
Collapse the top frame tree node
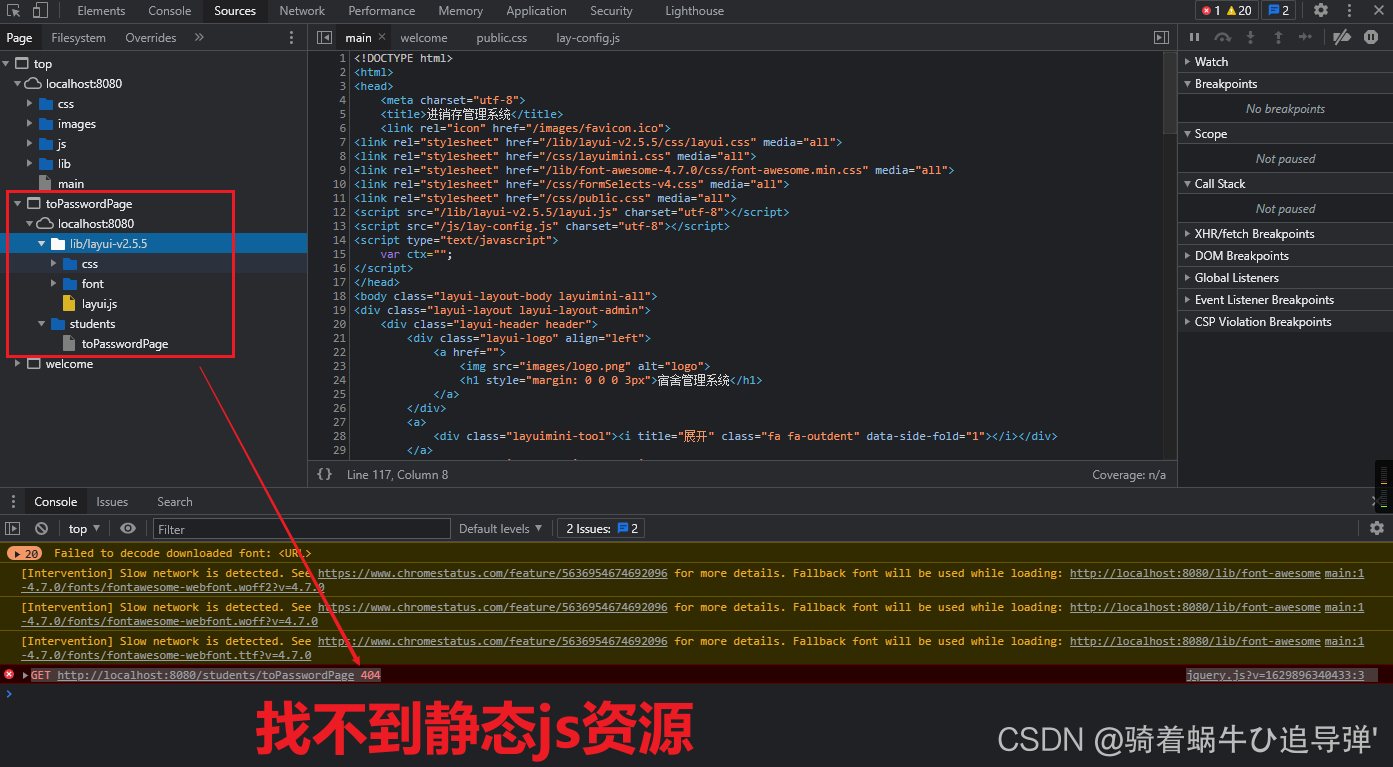pyautogui.click(x=7, y=64)
